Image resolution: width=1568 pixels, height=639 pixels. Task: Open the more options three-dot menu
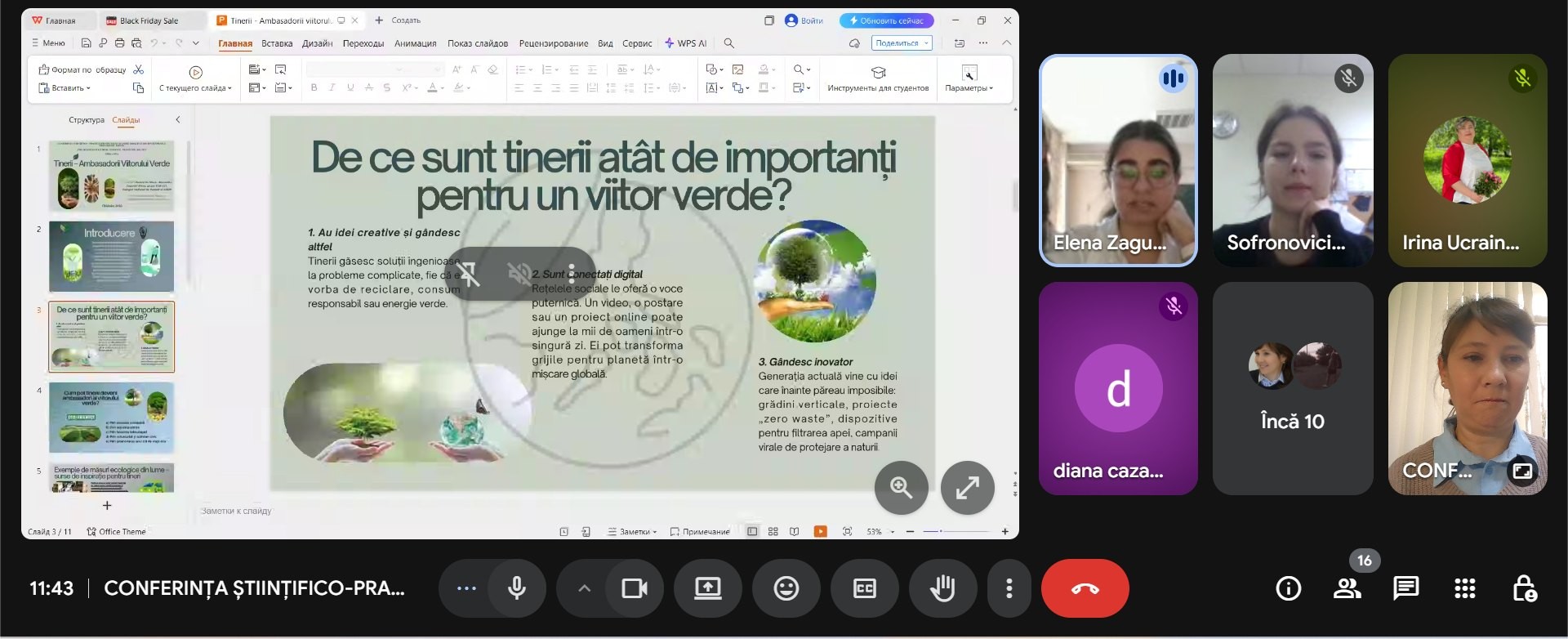pyautogui.click(x=1009, y=588)
